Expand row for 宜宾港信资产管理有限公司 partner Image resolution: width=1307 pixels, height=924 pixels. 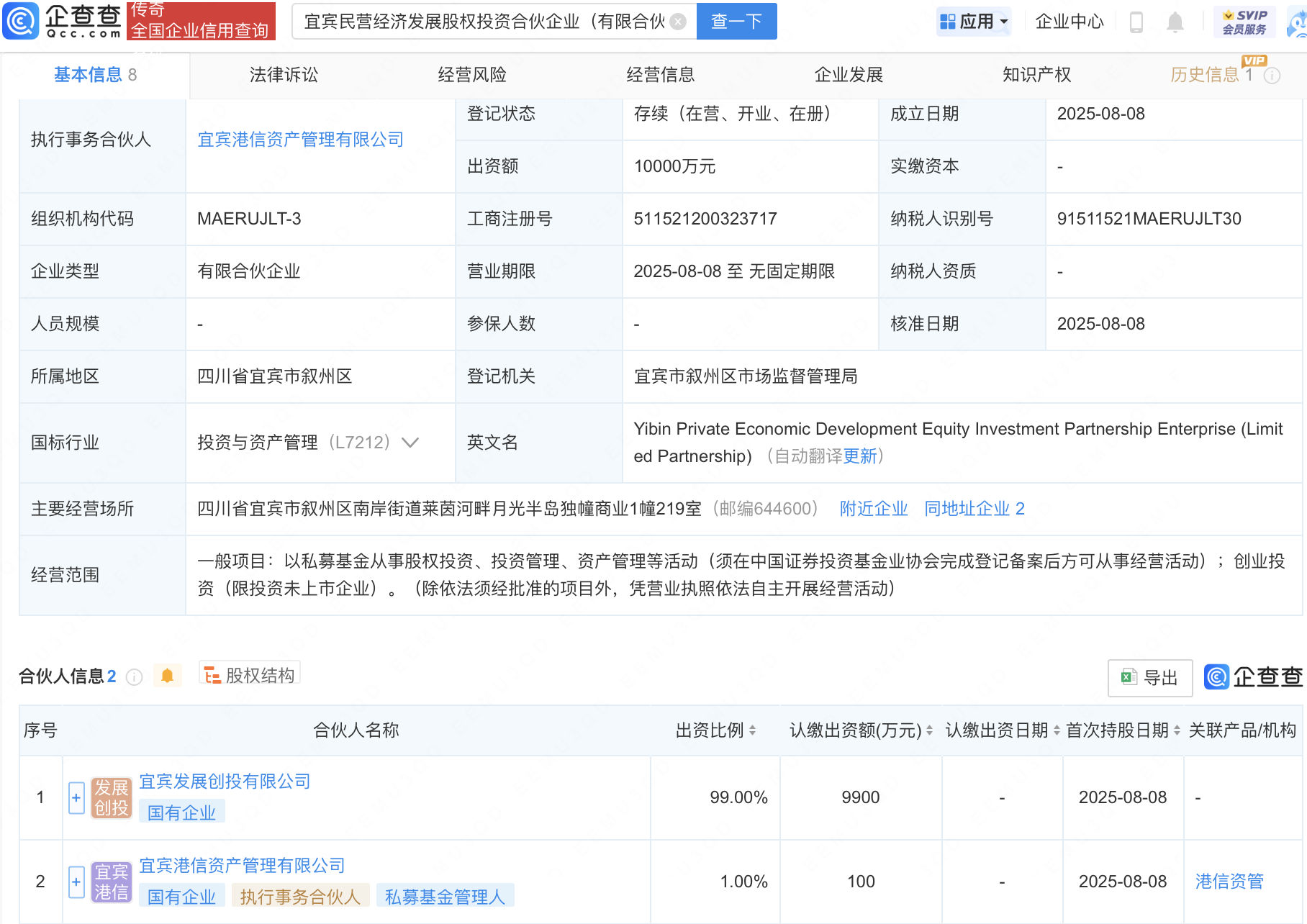[76, 882]
